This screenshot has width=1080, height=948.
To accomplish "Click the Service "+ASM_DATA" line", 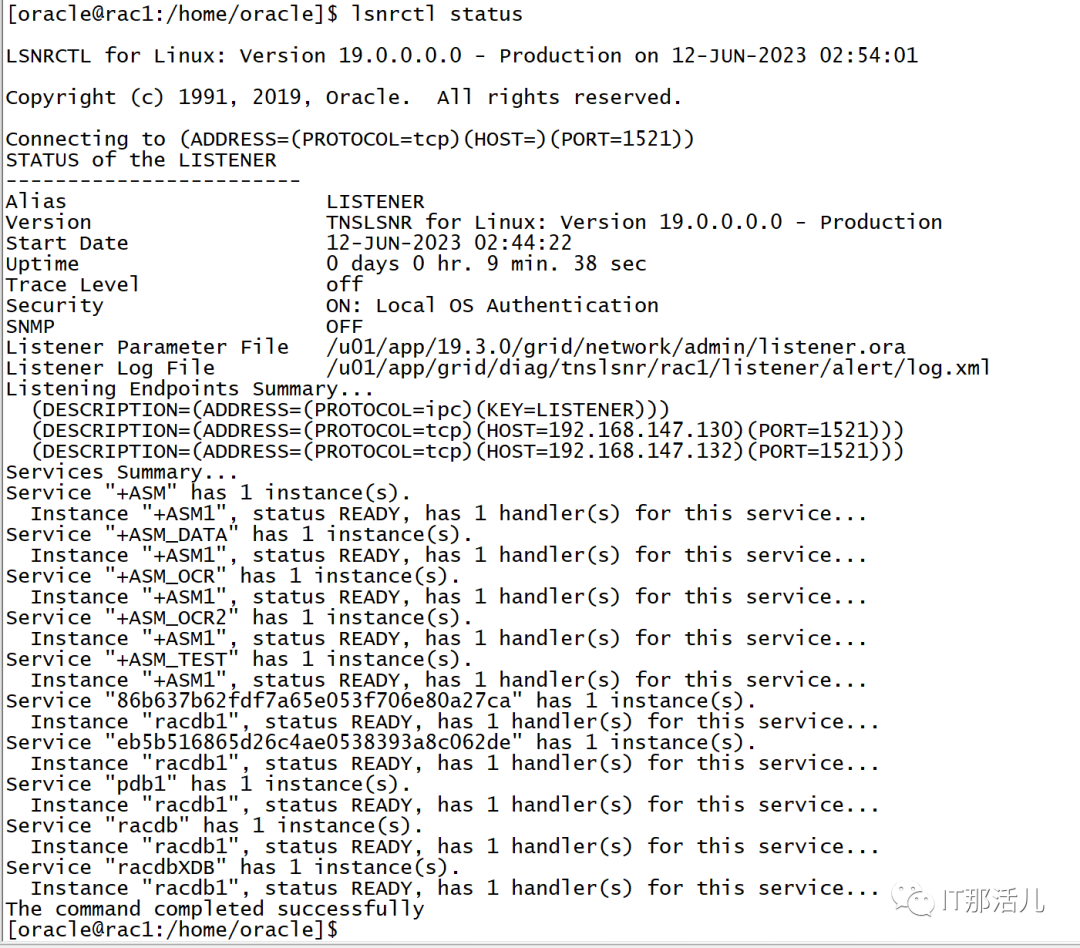I will [239, 535].
